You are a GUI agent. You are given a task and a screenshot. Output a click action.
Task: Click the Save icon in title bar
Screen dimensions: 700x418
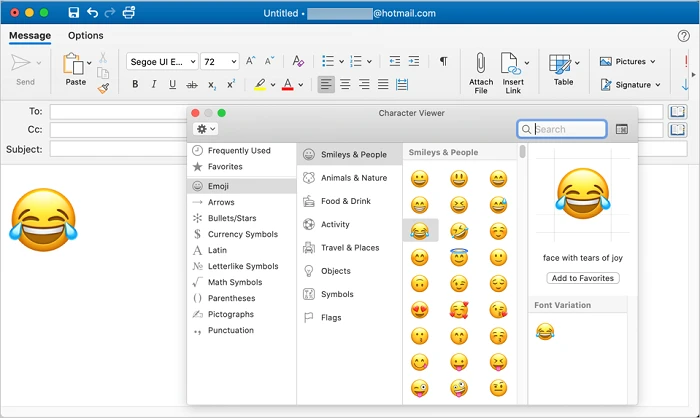(x=73, y=13)
